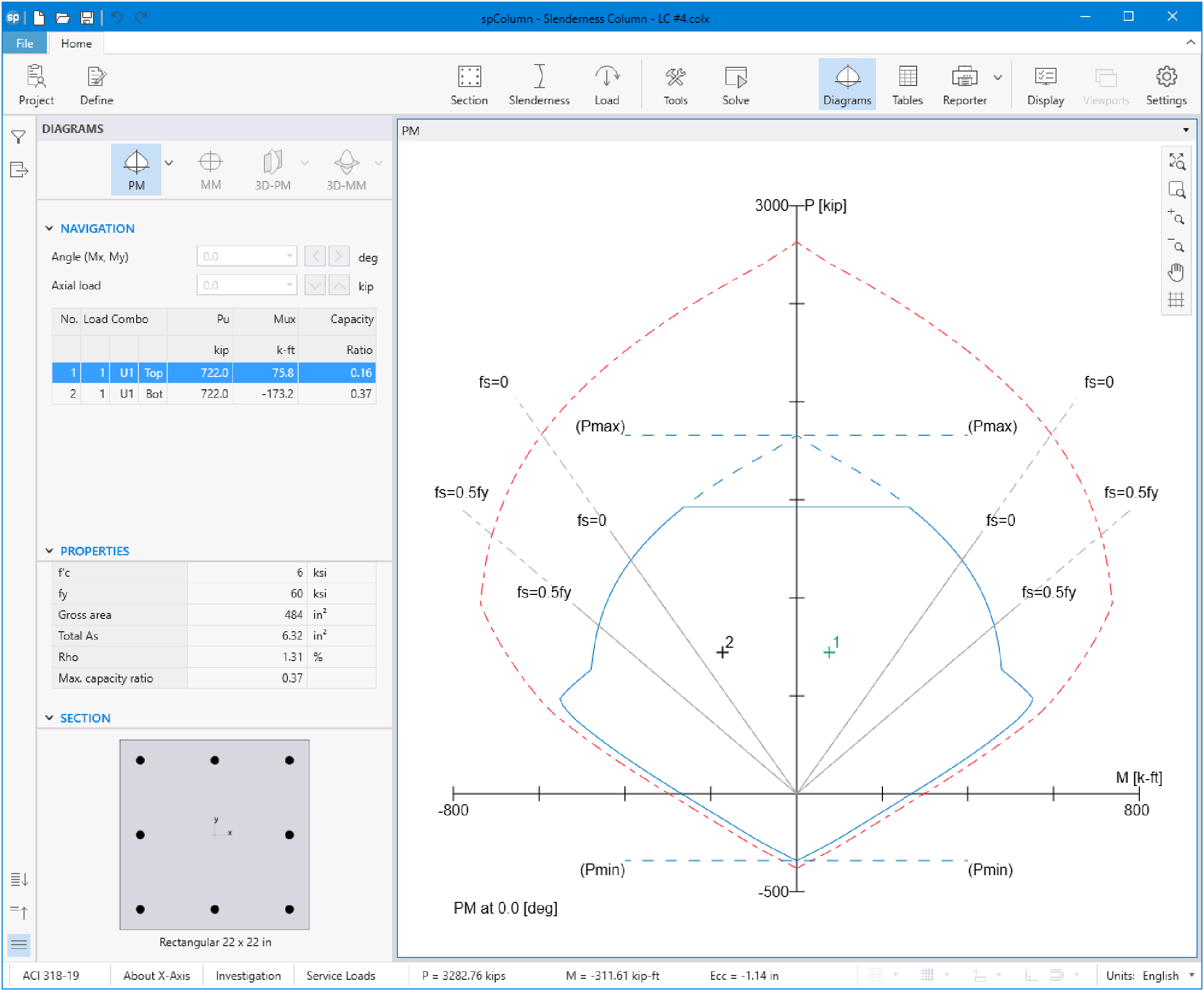Collapse the NAVIGATION section

pyautogui.click(x=49, y=228)
